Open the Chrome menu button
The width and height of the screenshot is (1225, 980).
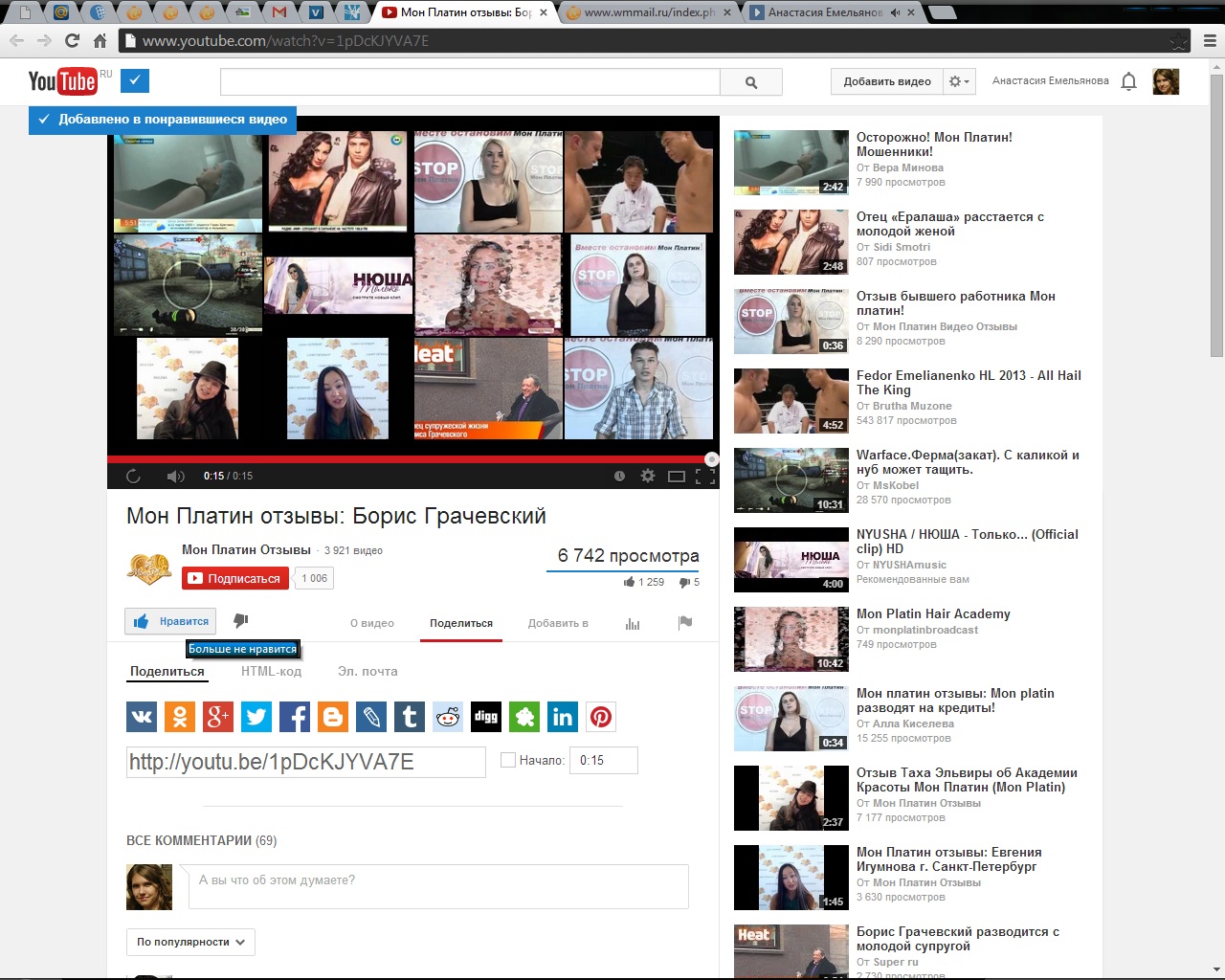(1210, 41)
